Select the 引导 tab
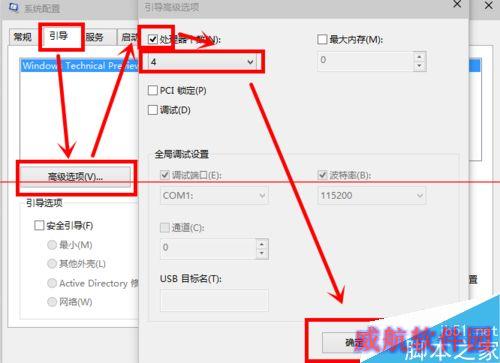 (x=59, y=36)
